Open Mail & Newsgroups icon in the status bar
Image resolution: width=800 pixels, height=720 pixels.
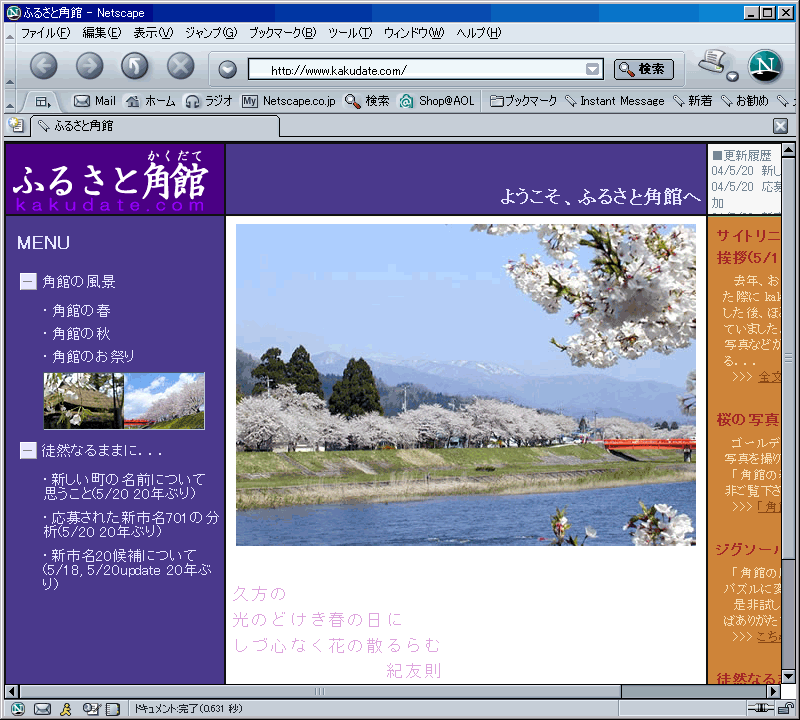[x=42, y=709]
